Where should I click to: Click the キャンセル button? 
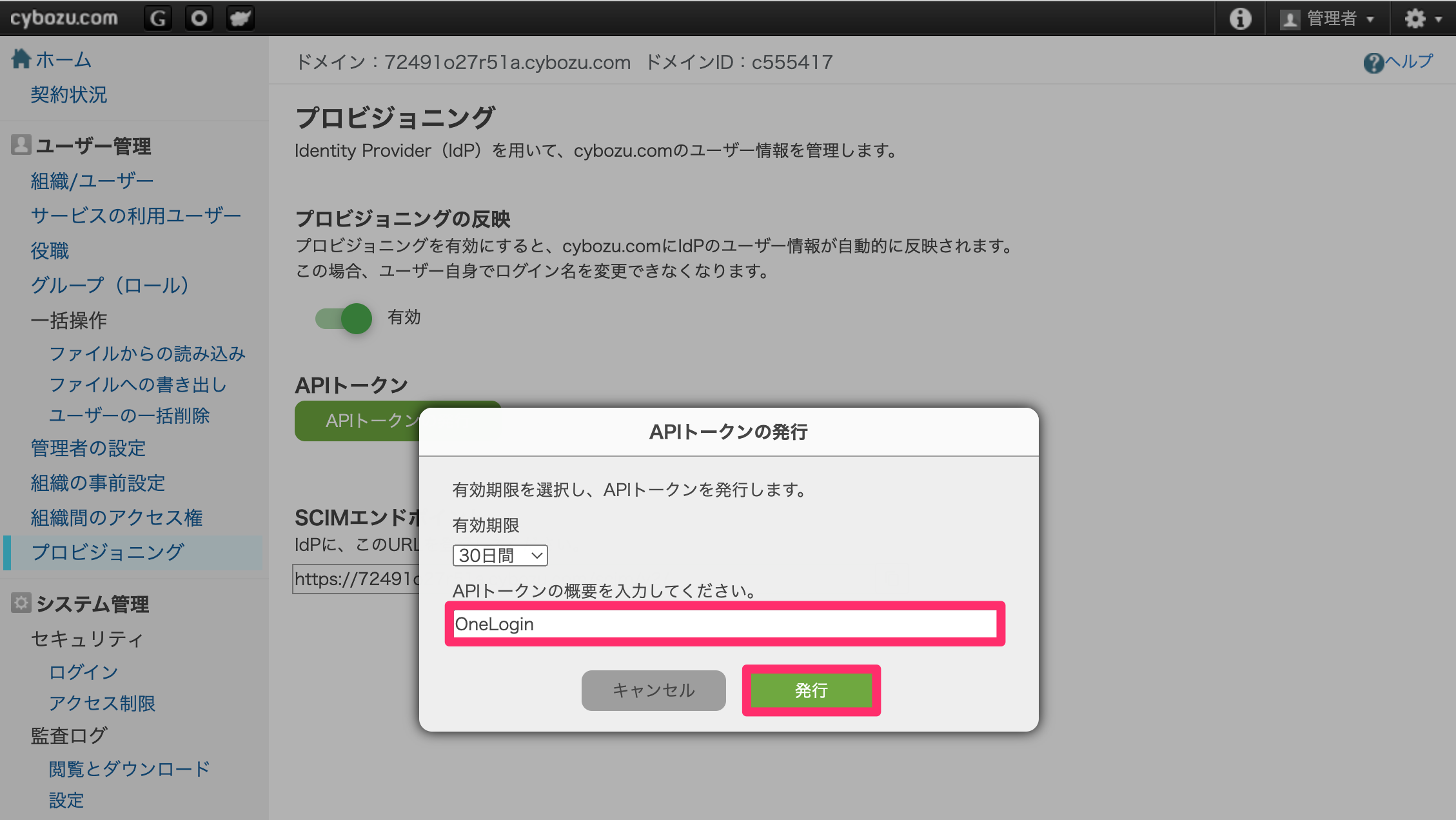[x=654, y=690]
